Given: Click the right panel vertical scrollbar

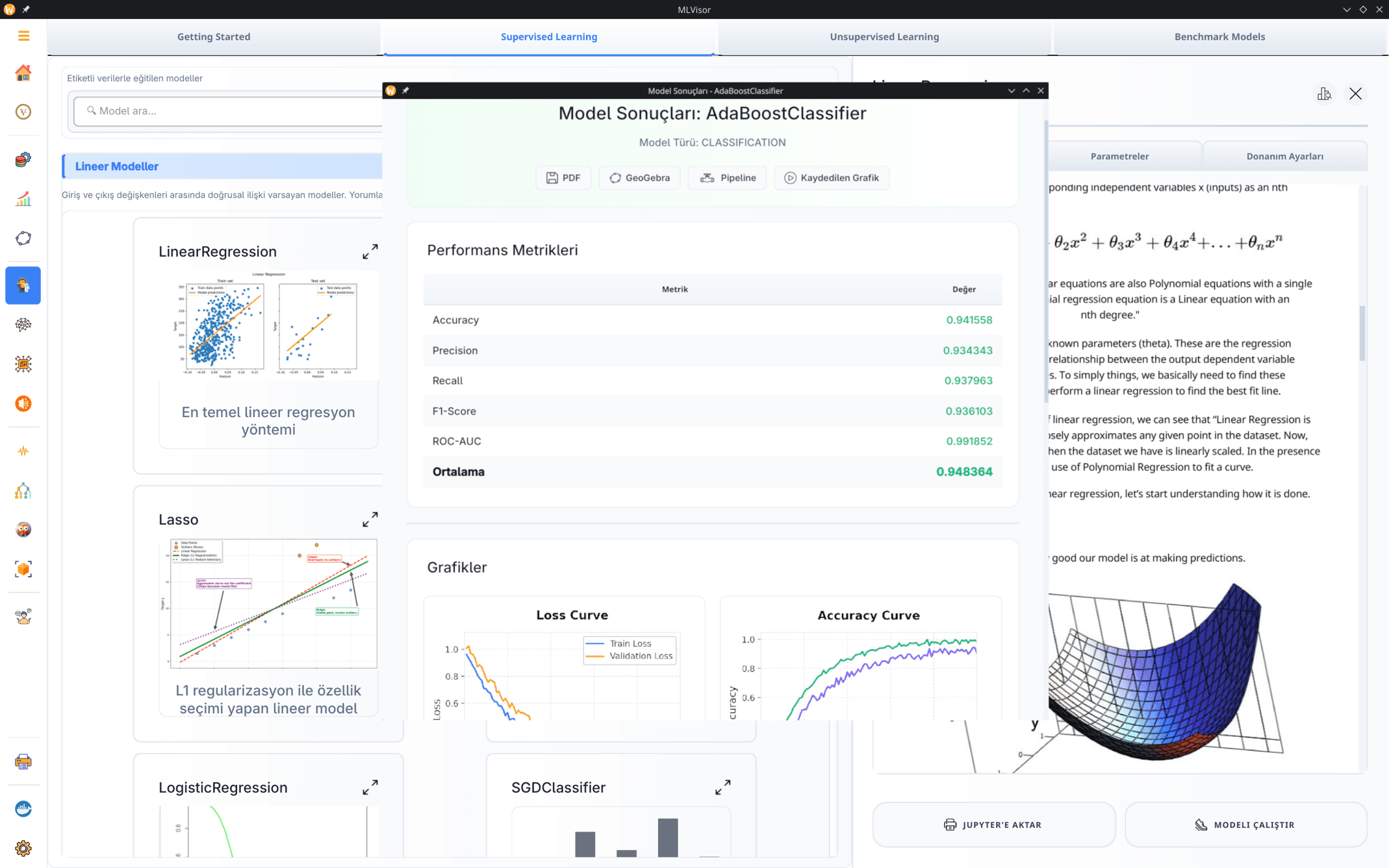Looking at the screenshot, I should pyautogui.click(x=1362, y=334).
